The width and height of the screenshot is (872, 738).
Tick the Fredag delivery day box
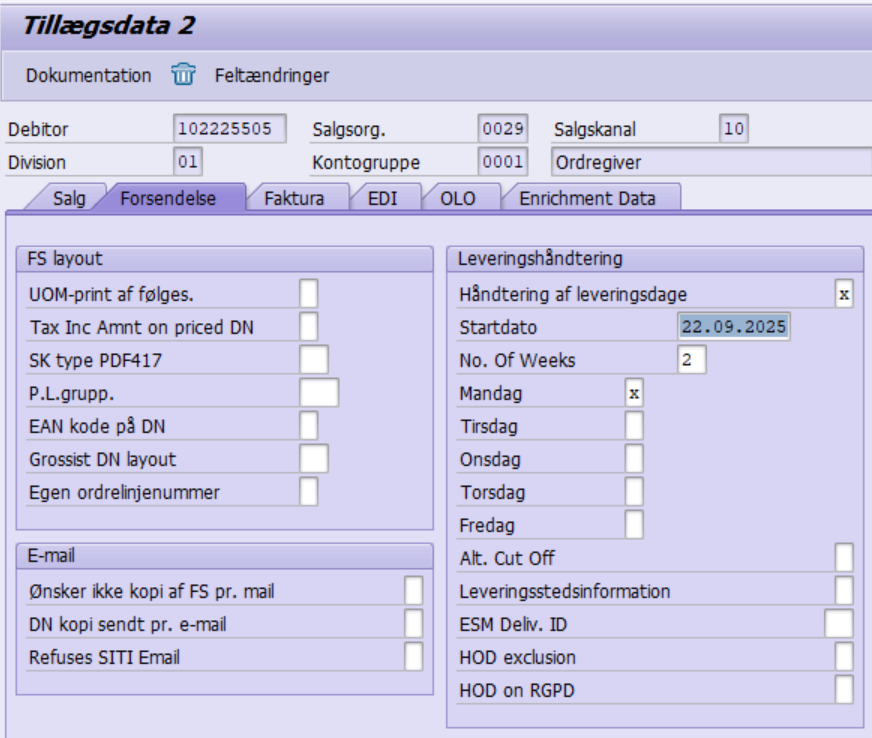634,524
